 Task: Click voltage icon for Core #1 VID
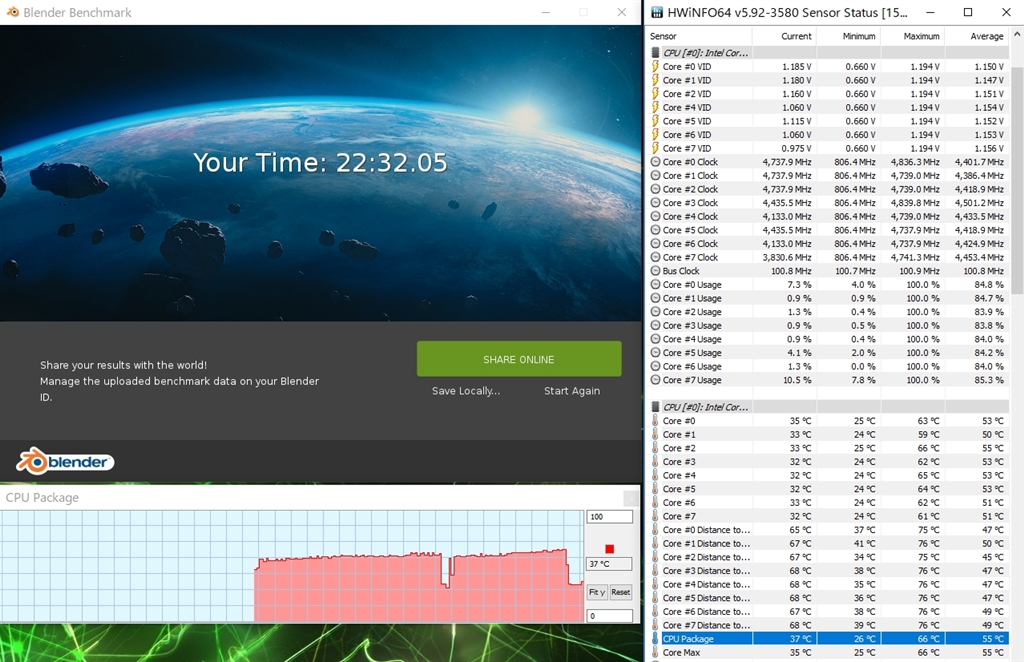tap(655, 80)
